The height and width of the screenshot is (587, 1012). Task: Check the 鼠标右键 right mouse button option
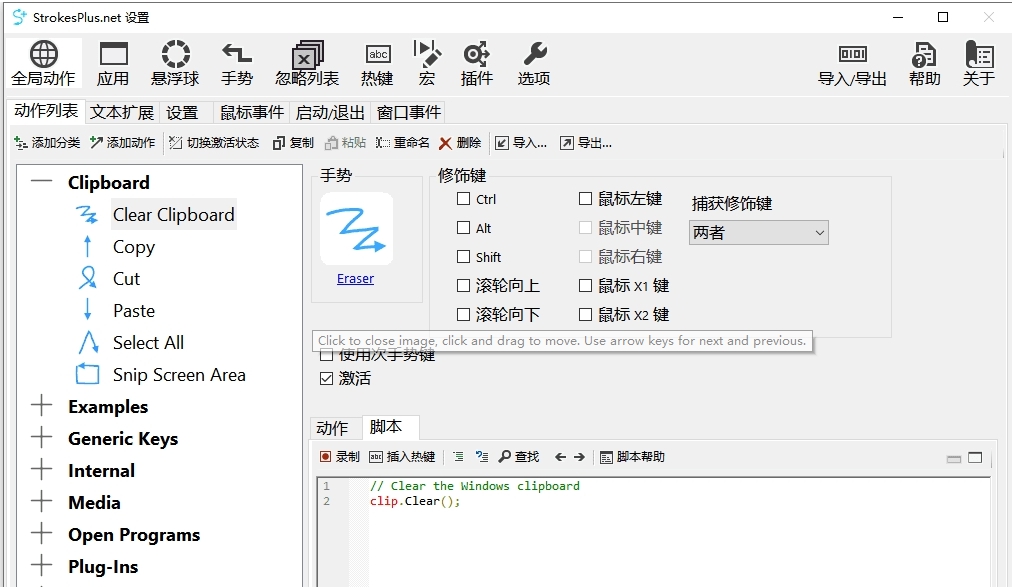(585, 256)
